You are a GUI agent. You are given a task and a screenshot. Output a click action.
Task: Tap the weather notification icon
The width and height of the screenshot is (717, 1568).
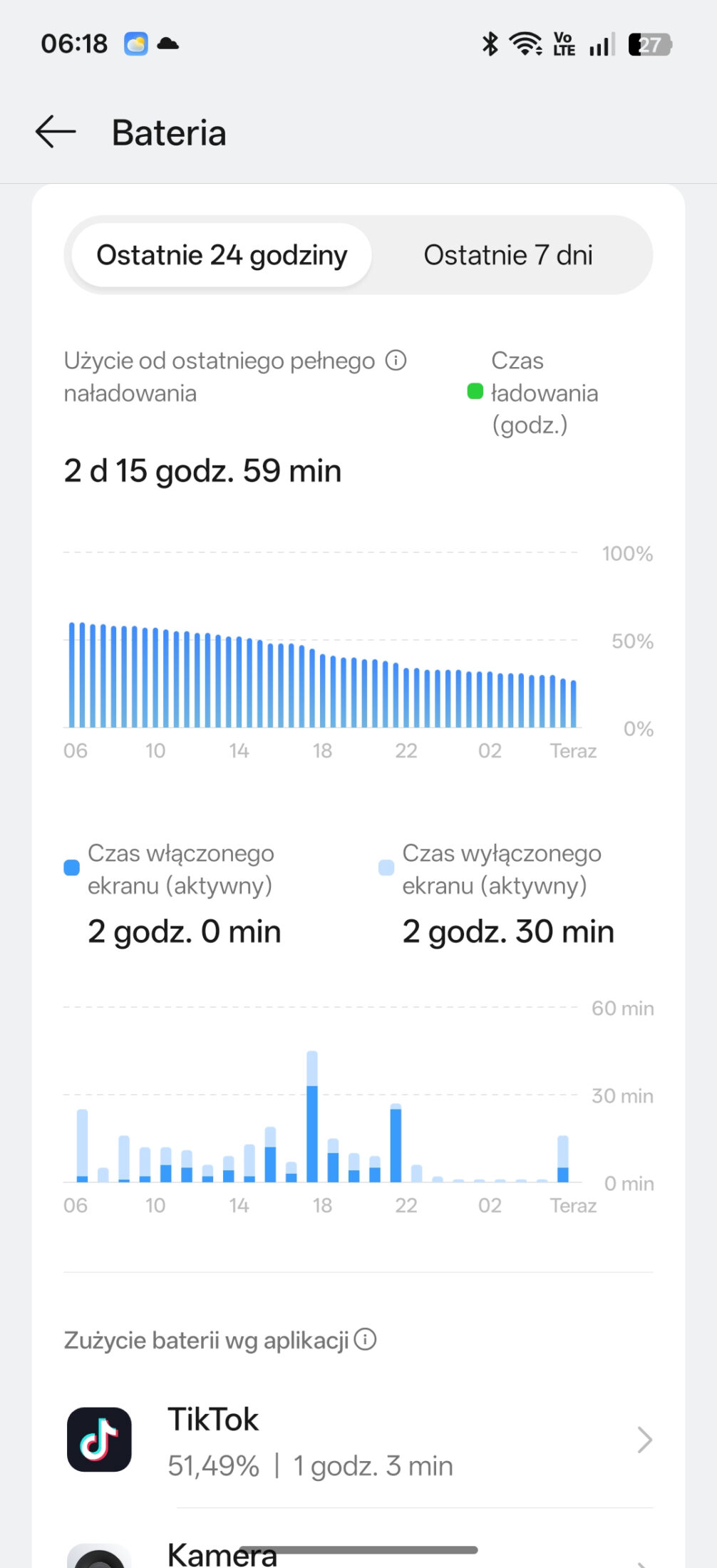point(136,44)
